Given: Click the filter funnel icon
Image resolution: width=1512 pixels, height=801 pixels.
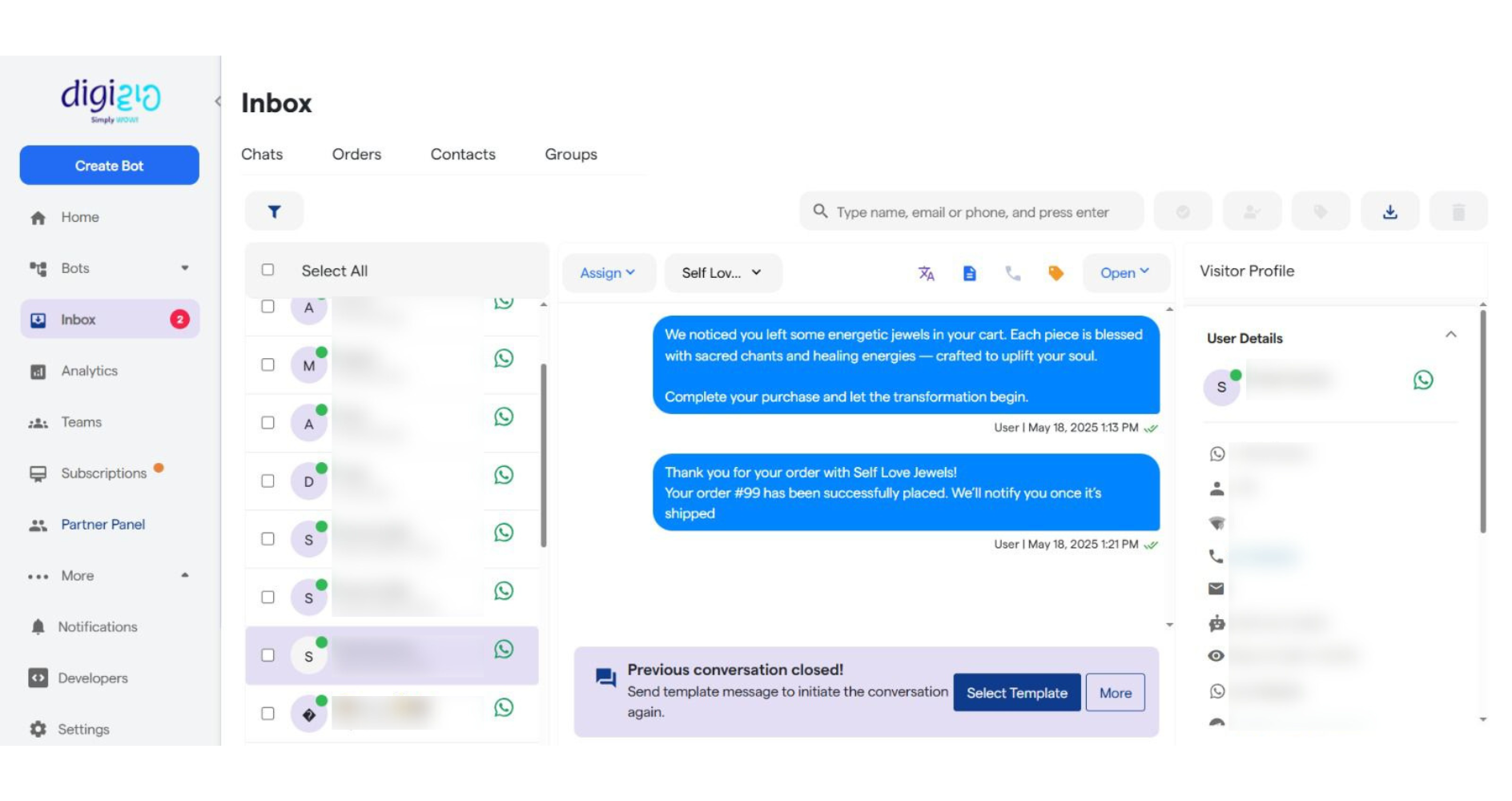Looking at the screenshot, I should (274, 211).
